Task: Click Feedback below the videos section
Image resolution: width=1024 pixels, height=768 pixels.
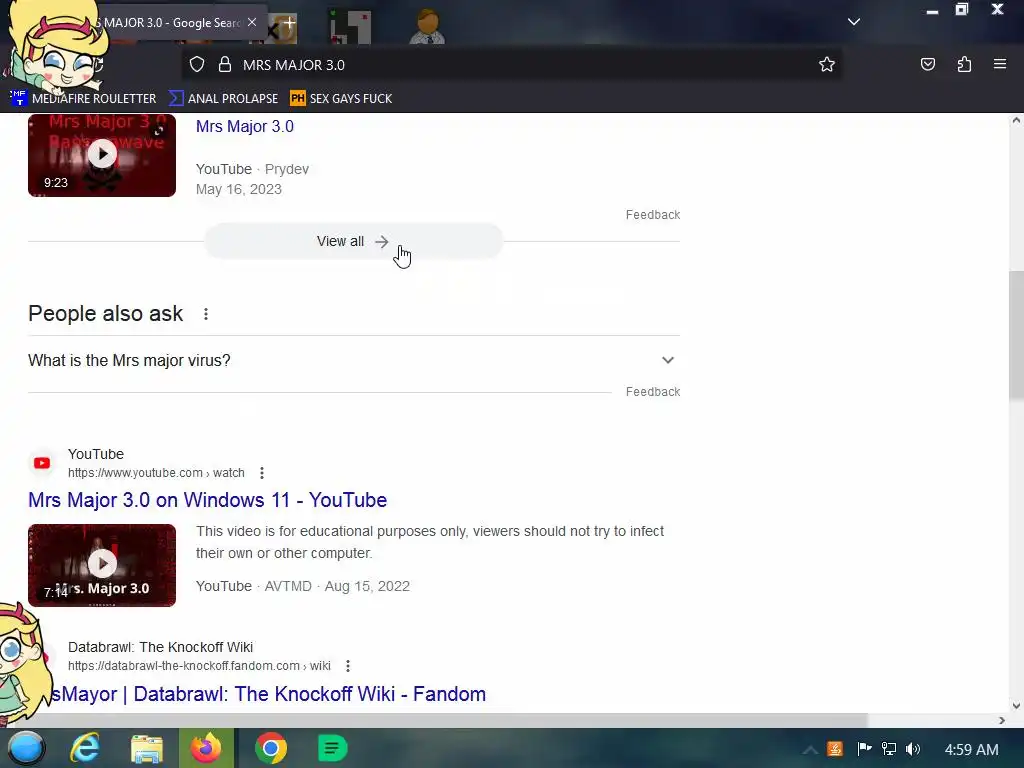Action: pos(653,215)
